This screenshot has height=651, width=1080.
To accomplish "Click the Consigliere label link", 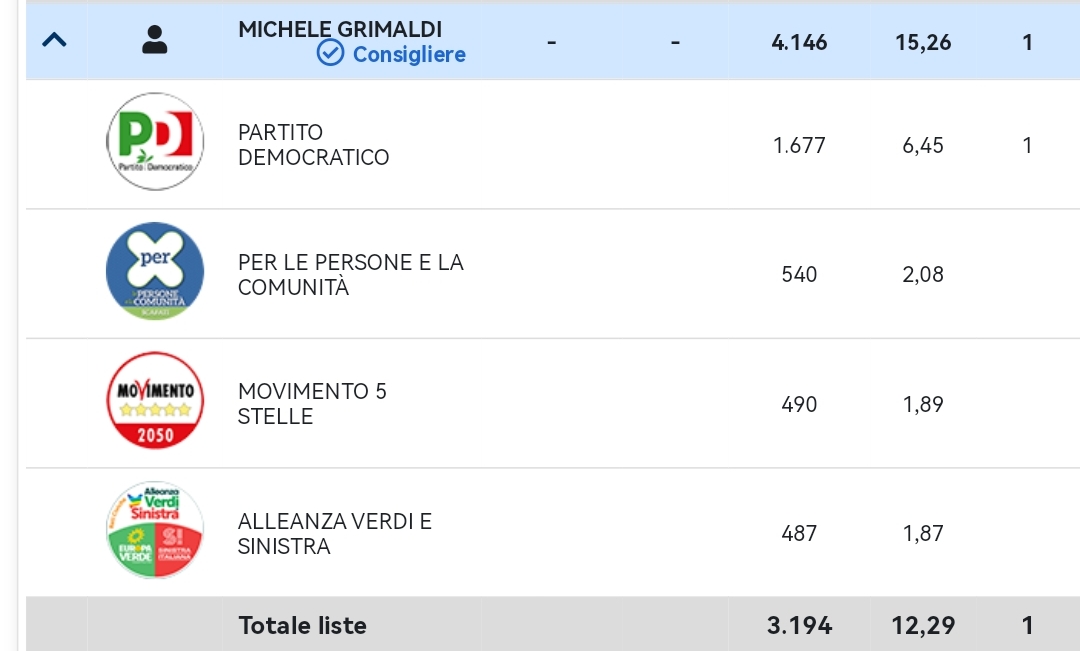I will click(x=409, y=54).
